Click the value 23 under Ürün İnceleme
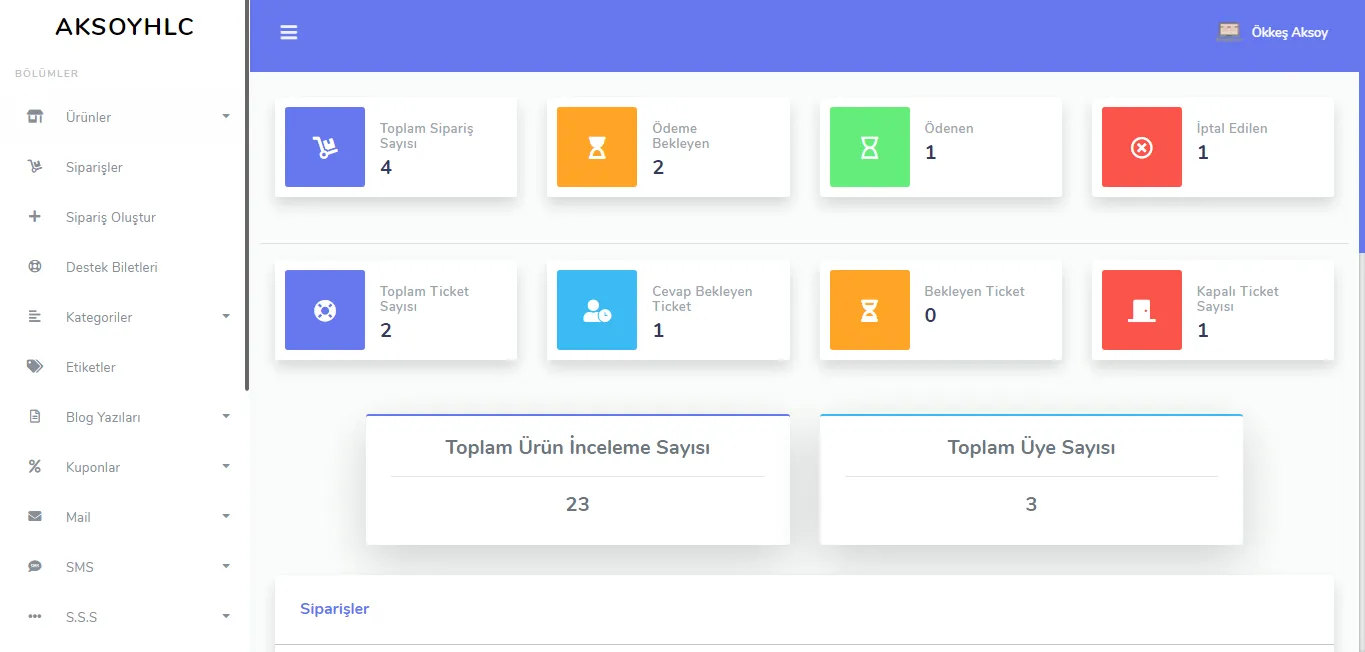This screenshot has width=1365, height=652. pos(578,504)
